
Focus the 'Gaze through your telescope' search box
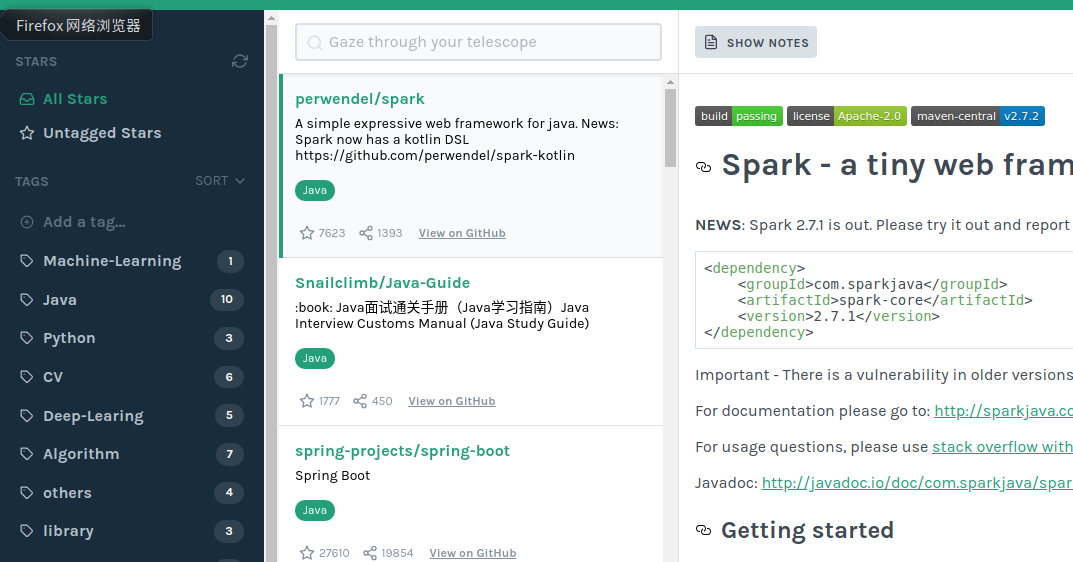(x=478, y=42)
